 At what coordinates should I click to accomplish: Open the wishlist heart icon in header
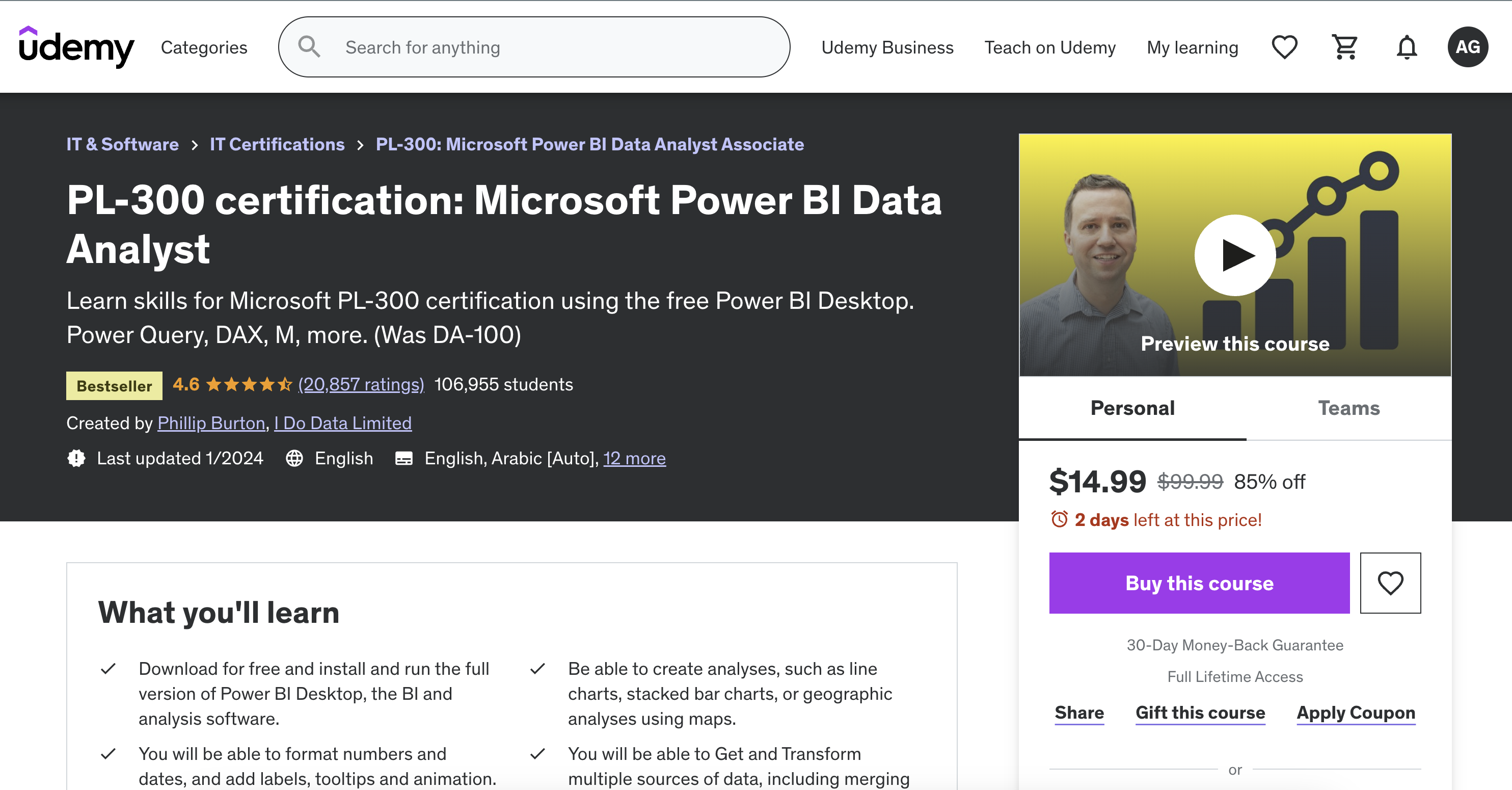pos(1284,47)
